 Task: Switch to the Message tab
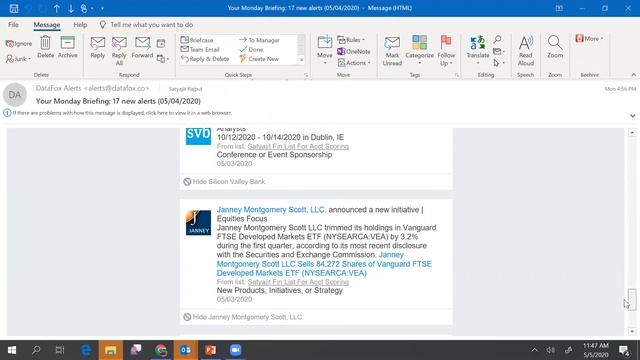(47, 25)
